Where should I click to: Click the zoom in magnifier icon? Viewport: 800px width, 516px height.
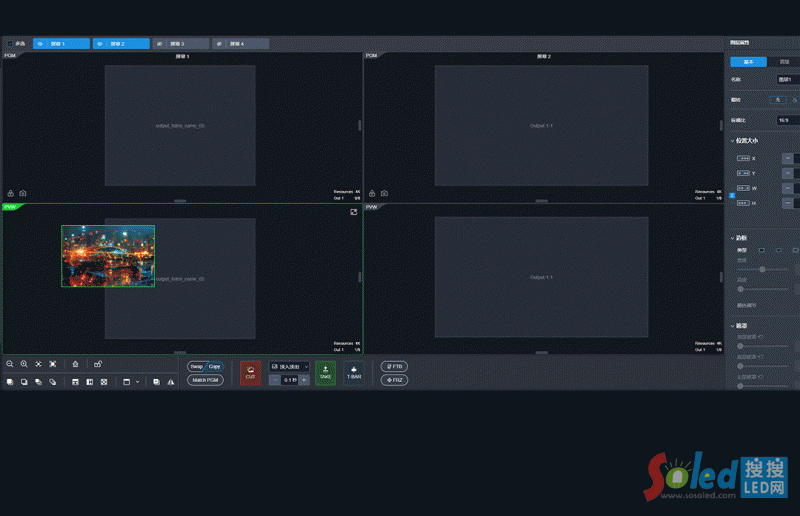coord(23,364)
